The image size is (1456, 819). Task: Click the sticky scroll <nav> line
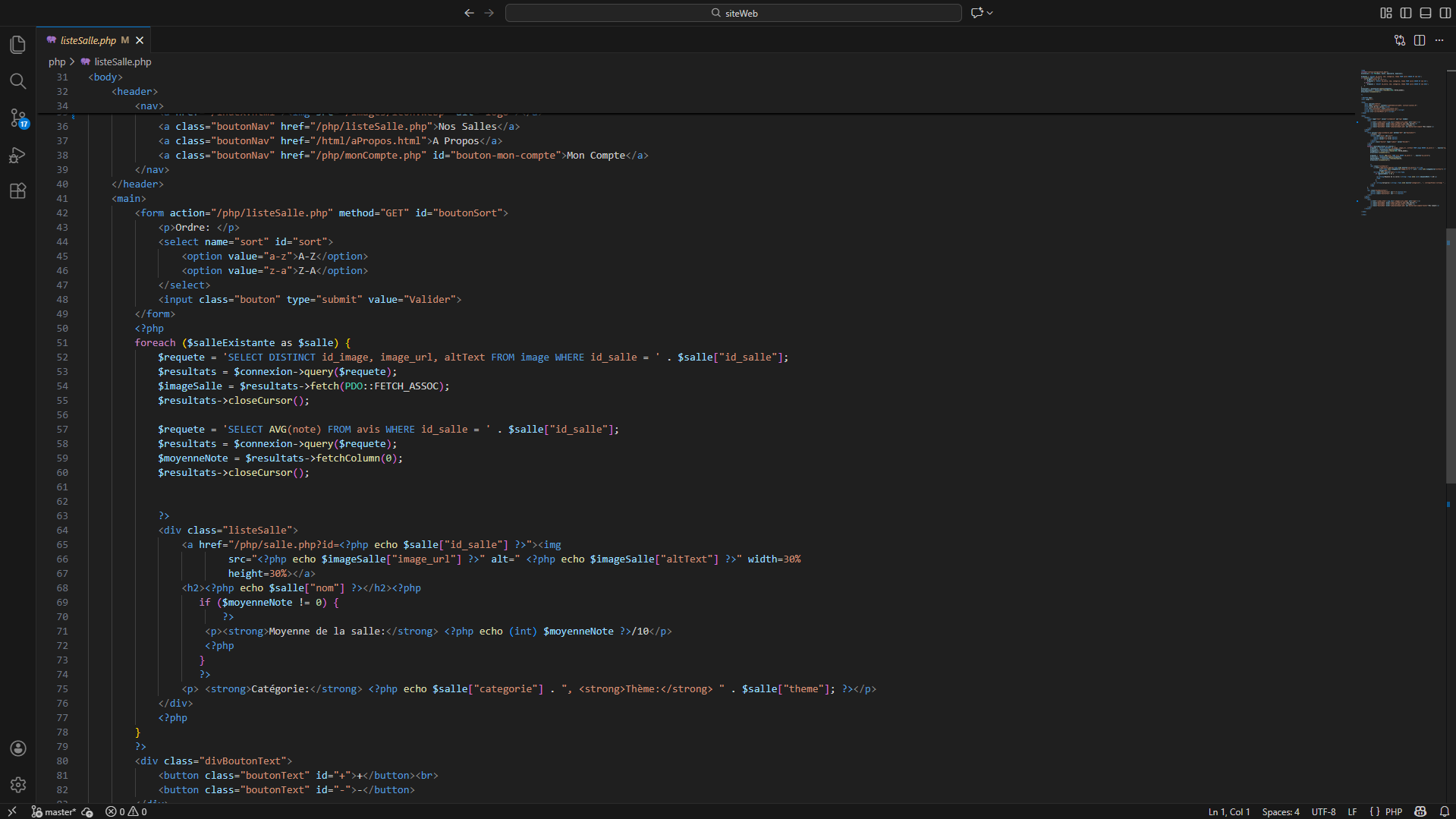point(149,106)
